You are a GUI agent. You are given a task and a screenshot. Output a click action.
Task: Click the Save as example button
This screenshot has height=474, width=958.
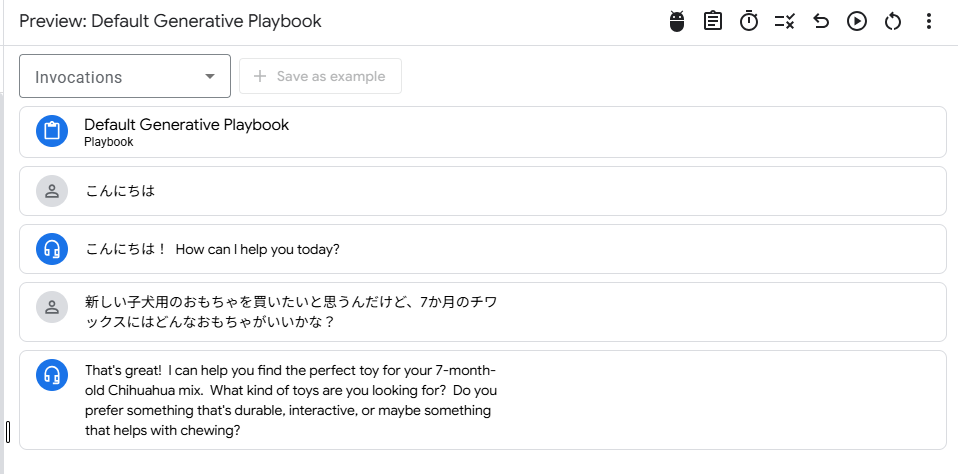[320, 76]
